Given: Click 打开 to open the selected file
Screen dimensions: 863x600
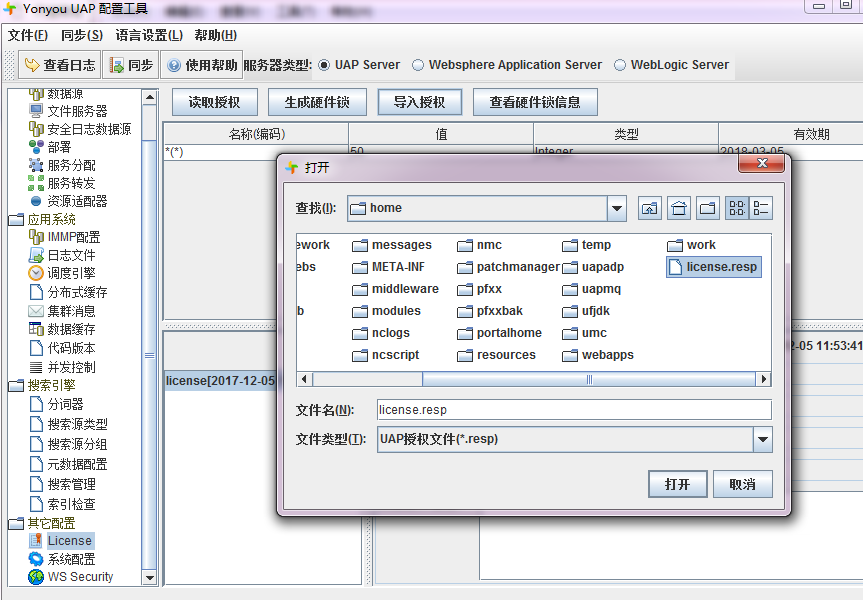Looking at the screenshot, I should 678,484.
